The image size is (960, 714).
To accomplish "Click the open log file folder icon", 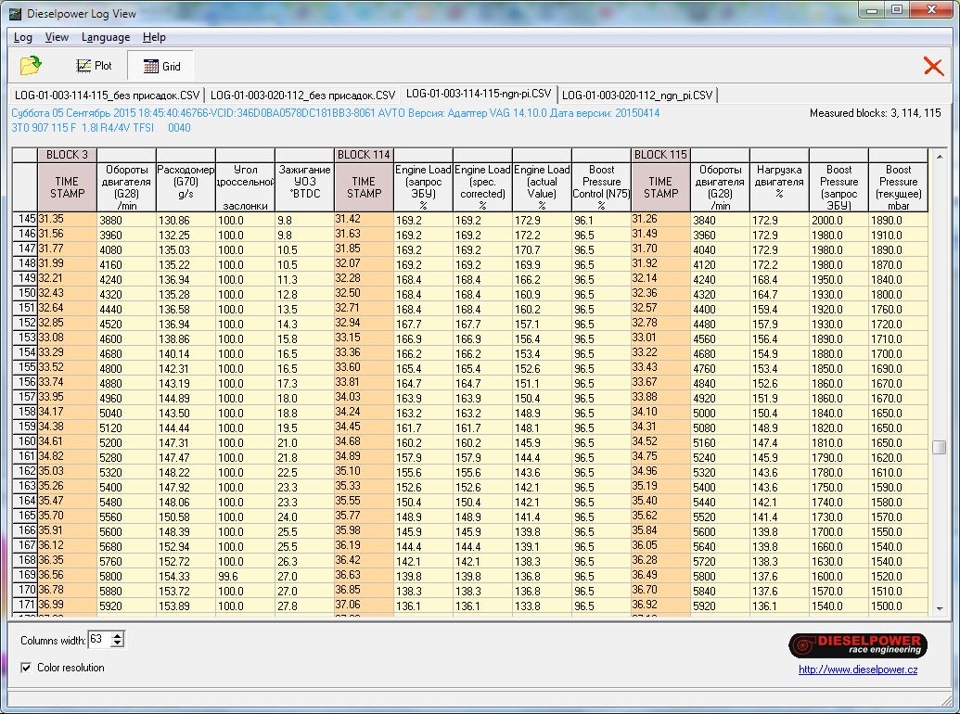I will pos(31,66).
